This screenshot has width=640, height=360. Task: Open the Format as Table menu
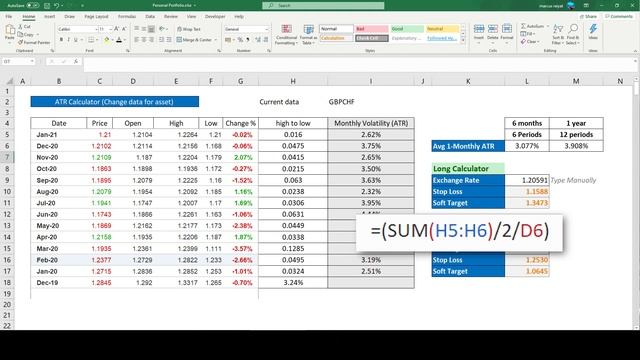[308, 34]
